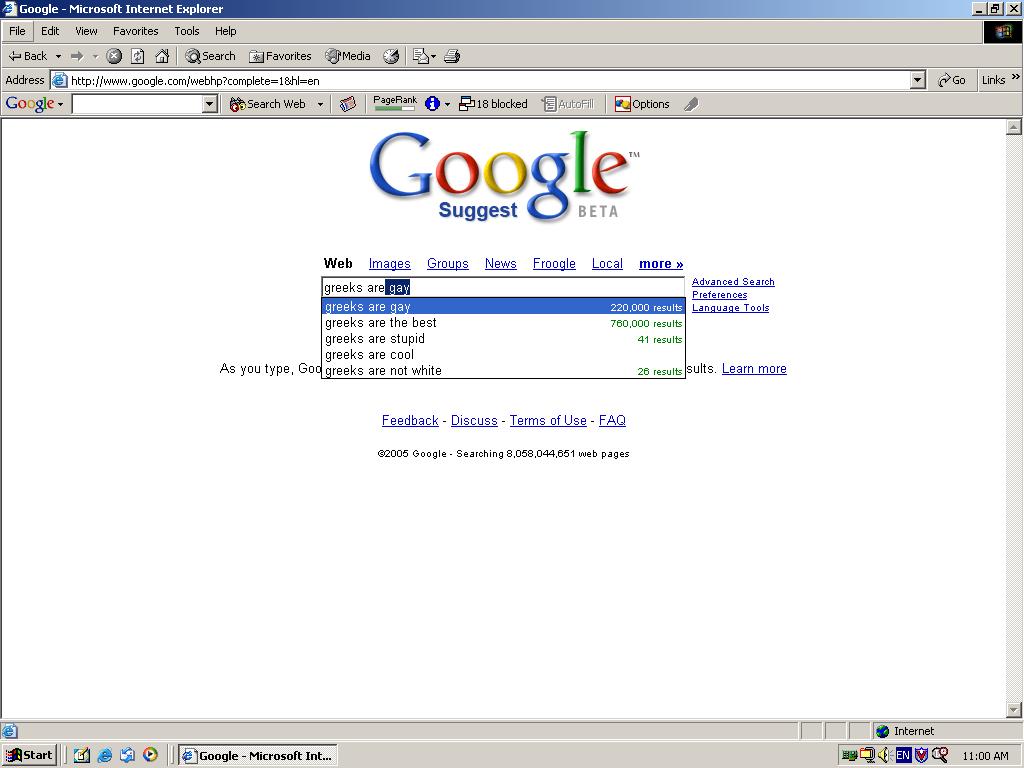Expand the address bar dropdown
Screen dimensions: 1024x768
pos(918,80)
